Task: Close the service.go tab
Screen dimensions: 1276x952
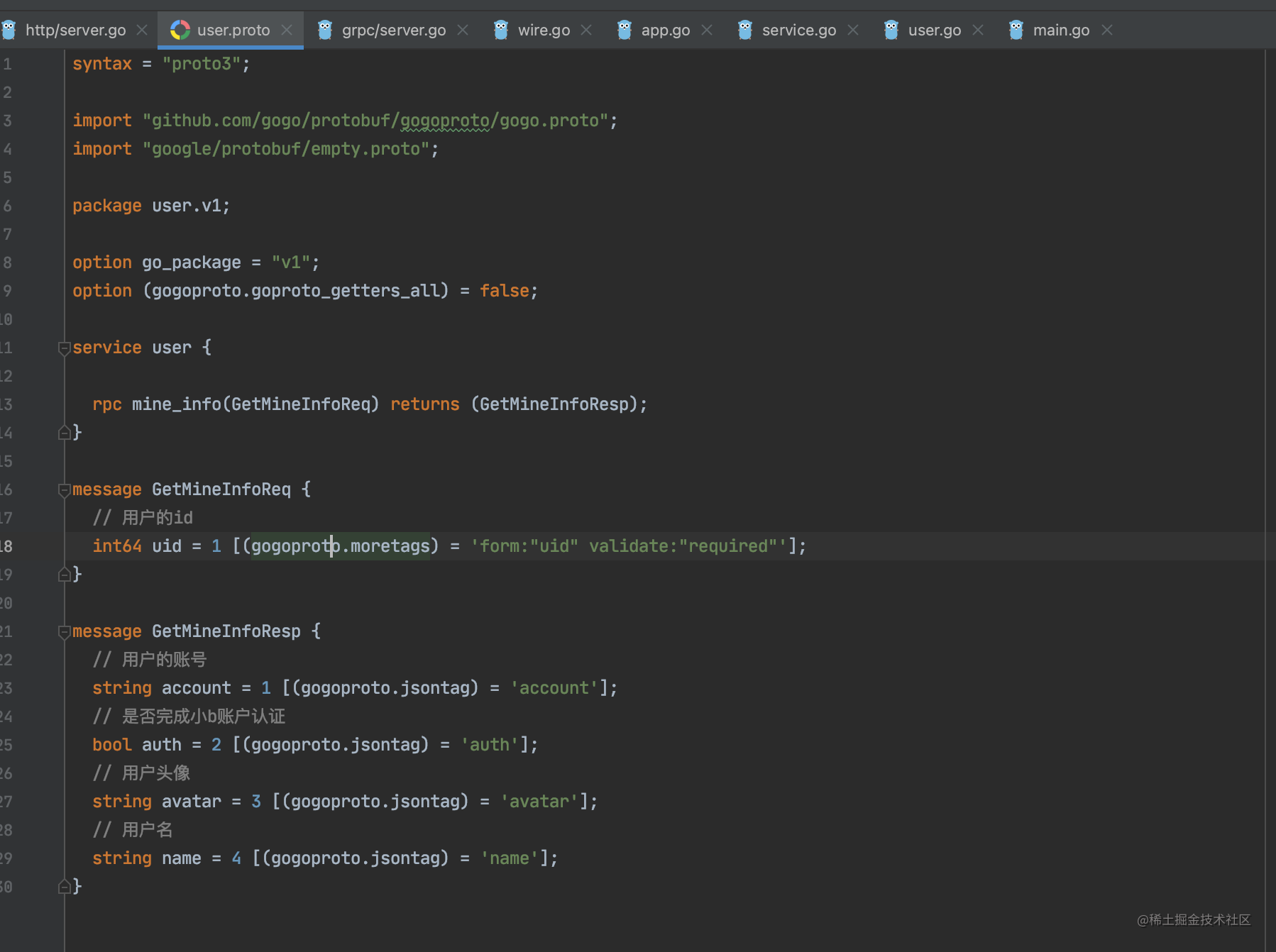Action: pyautogui.click(x=853, y=30)
